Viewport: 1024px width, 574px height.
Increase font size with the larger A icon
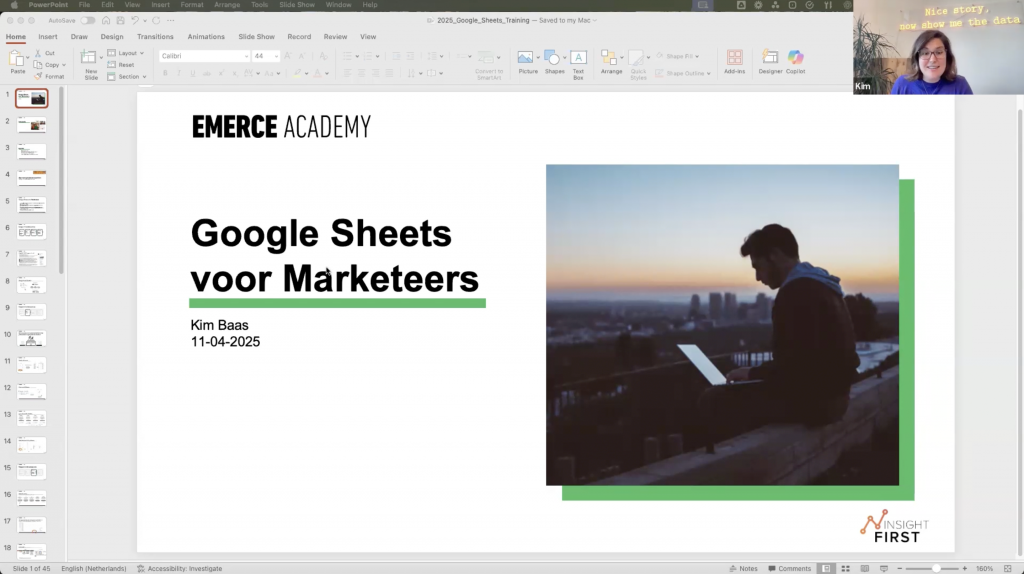[287, 56]
